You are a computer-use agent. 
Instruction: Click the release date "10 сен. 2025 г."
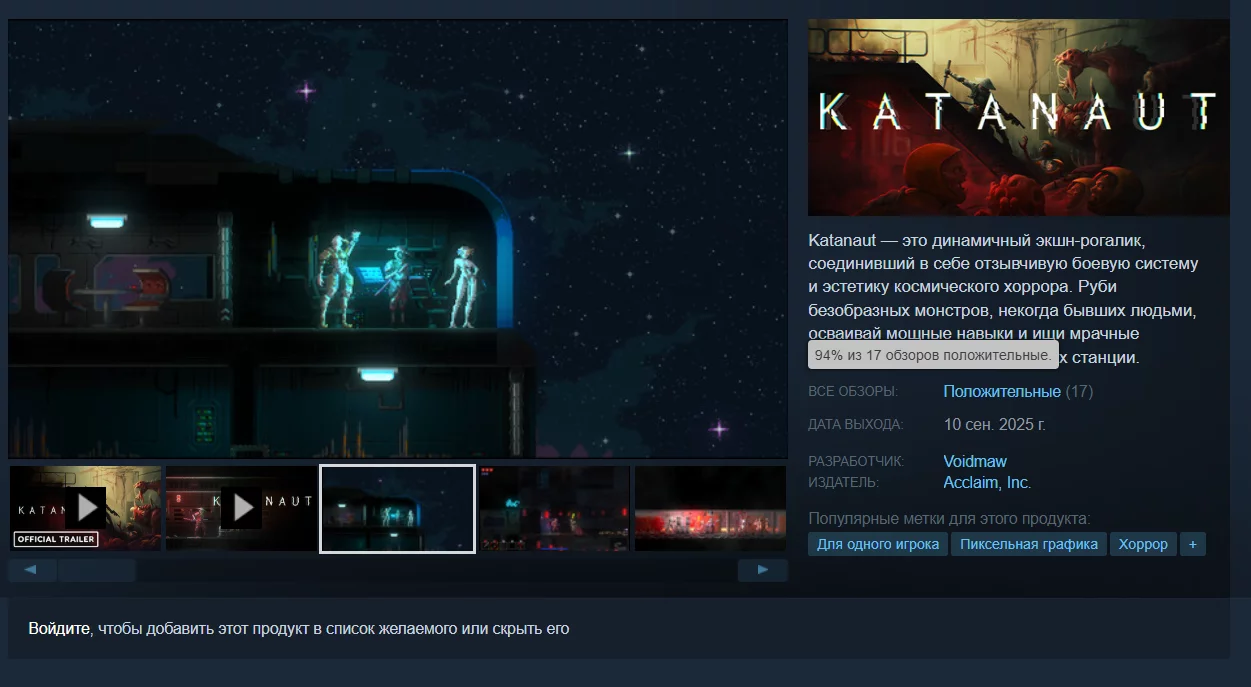pyautogui.click(x=995, y=424)
